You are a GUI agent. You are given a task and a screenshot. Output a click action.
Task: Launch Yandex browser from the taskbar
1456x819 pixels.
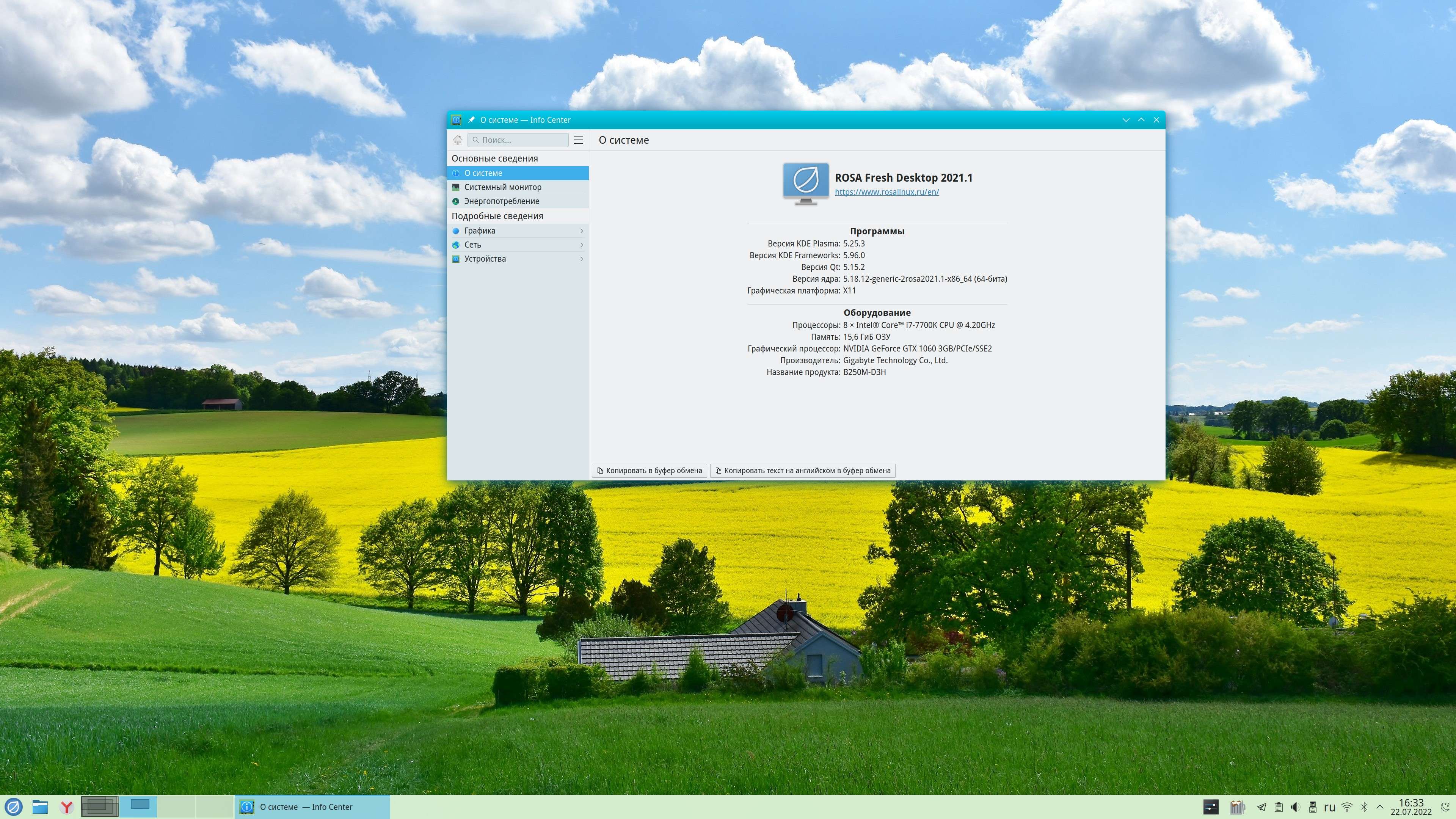pyautogui.click(x=67, y=806)
